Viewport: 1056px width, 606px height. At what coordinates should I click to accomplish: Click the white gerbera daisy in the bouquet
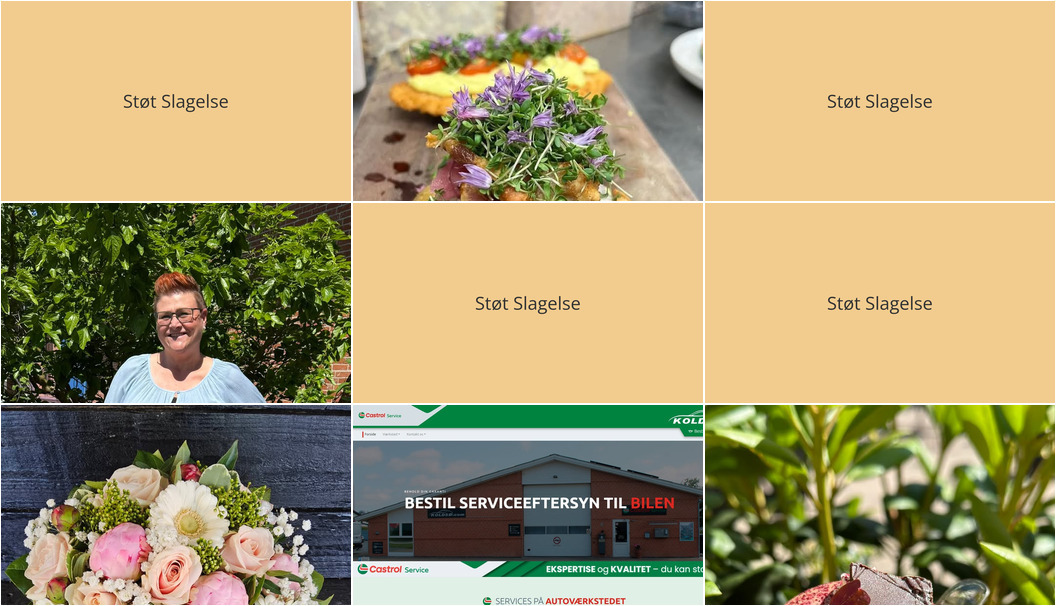tap(189, 514)
